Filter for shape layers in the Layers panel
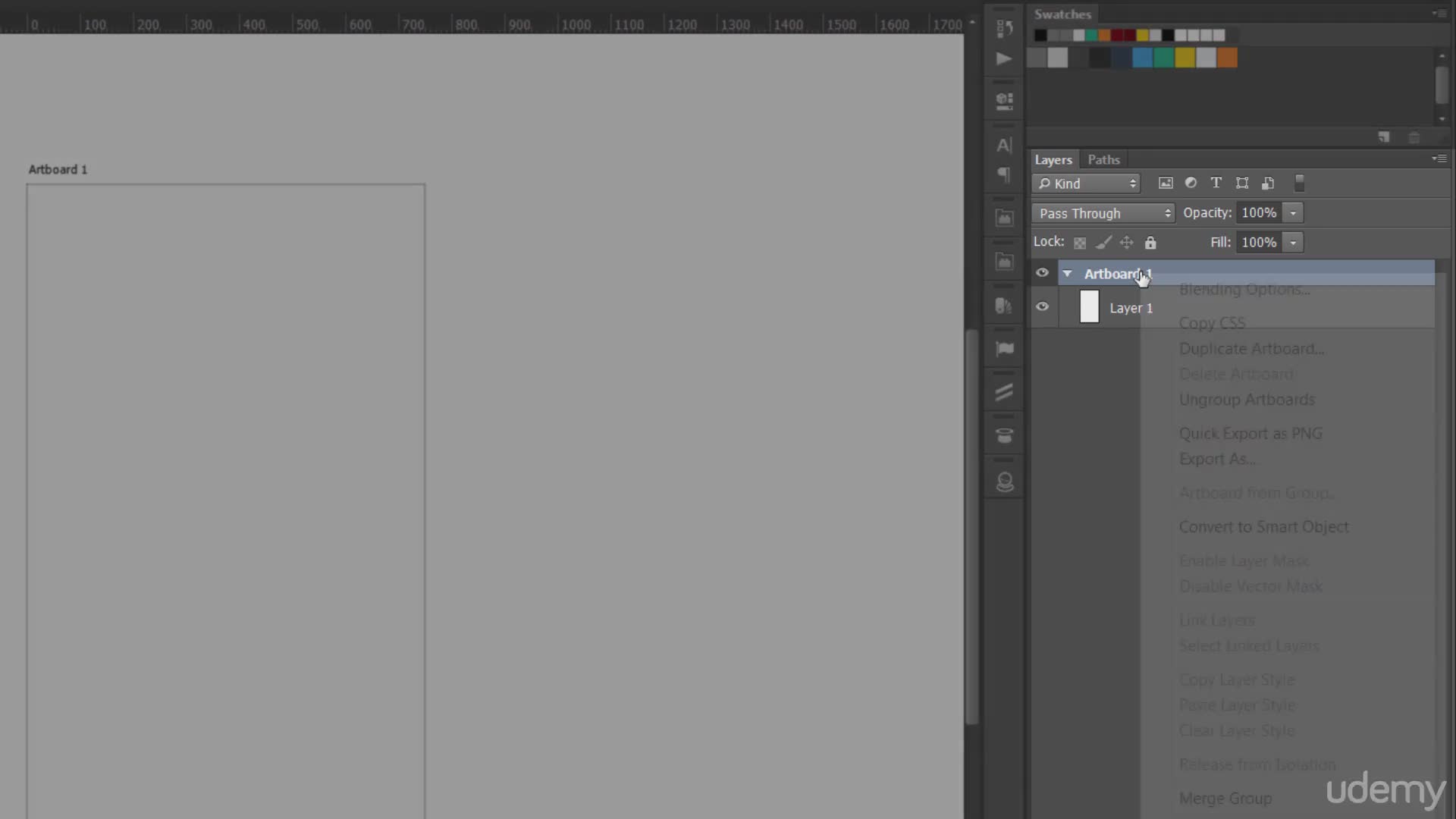The width and height of the screenshot is (1456, 819). pos(1242,183)
